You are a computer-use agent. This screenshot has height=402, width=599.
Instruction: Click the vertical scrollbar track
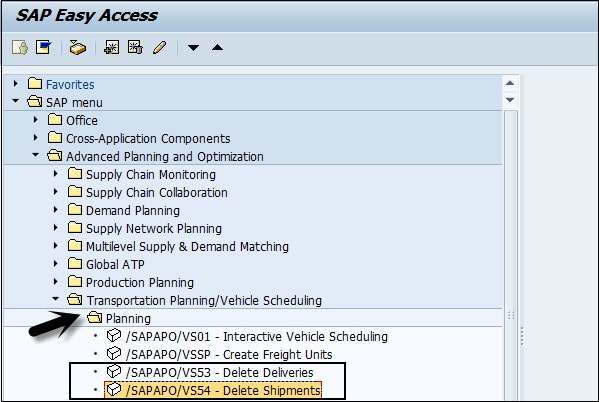pyautogui.click(x=510, y=255)
